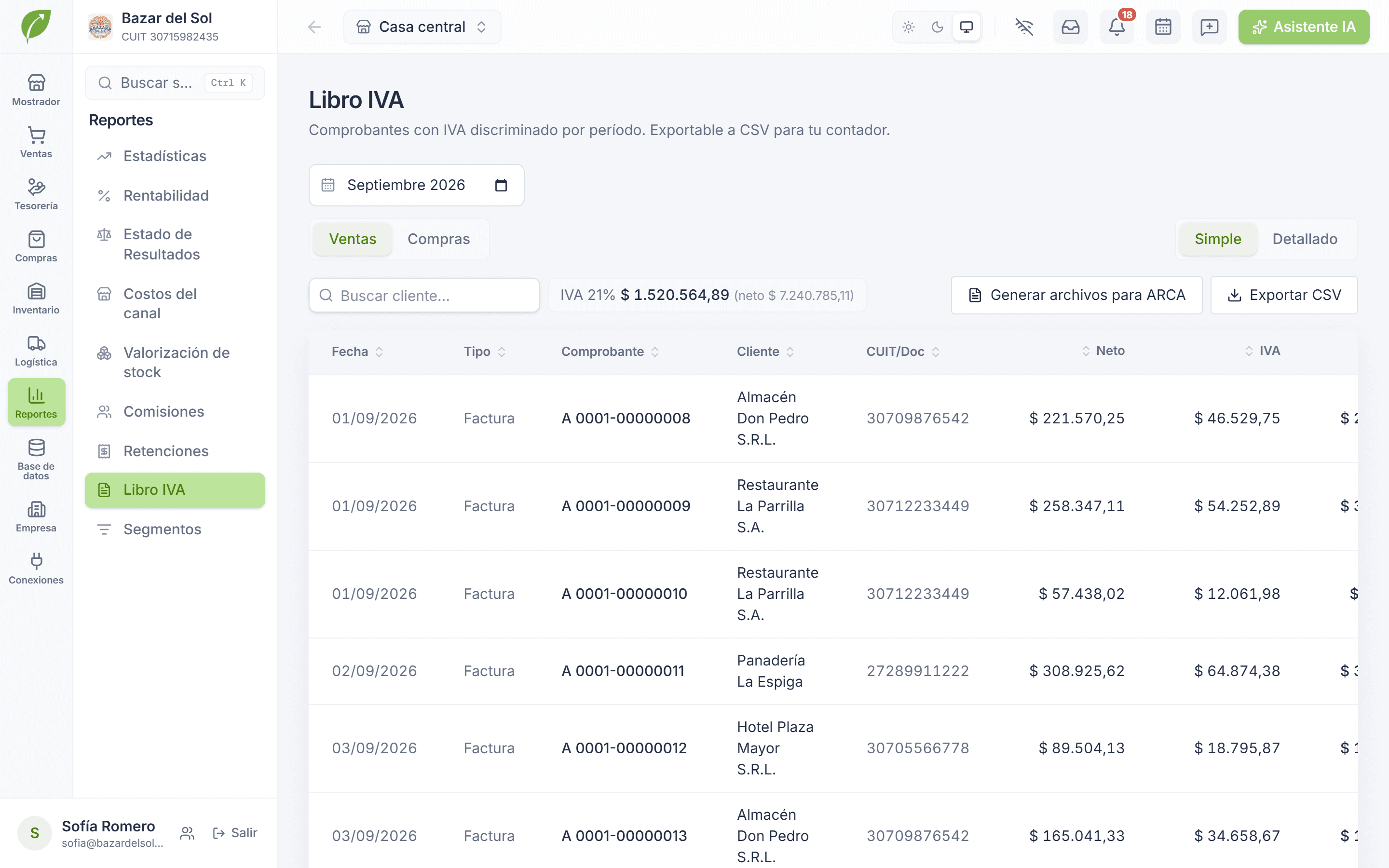Open Comisiones report in menu
The height and width of the screenshot is (868, 1389).
(x=175, y=412)
